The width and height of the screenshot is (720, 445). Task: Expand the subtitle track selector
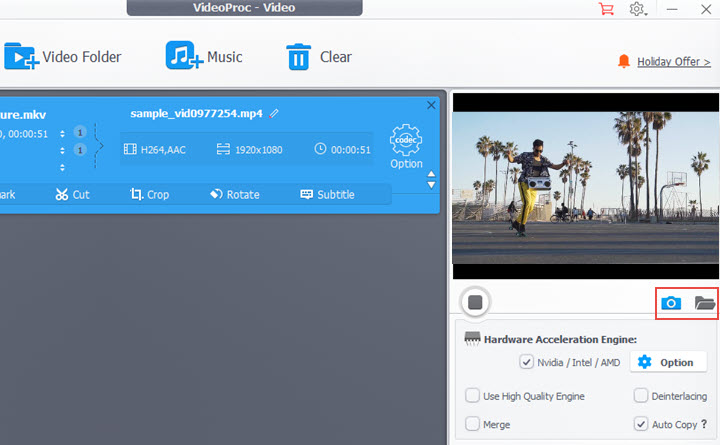[62, 168]
